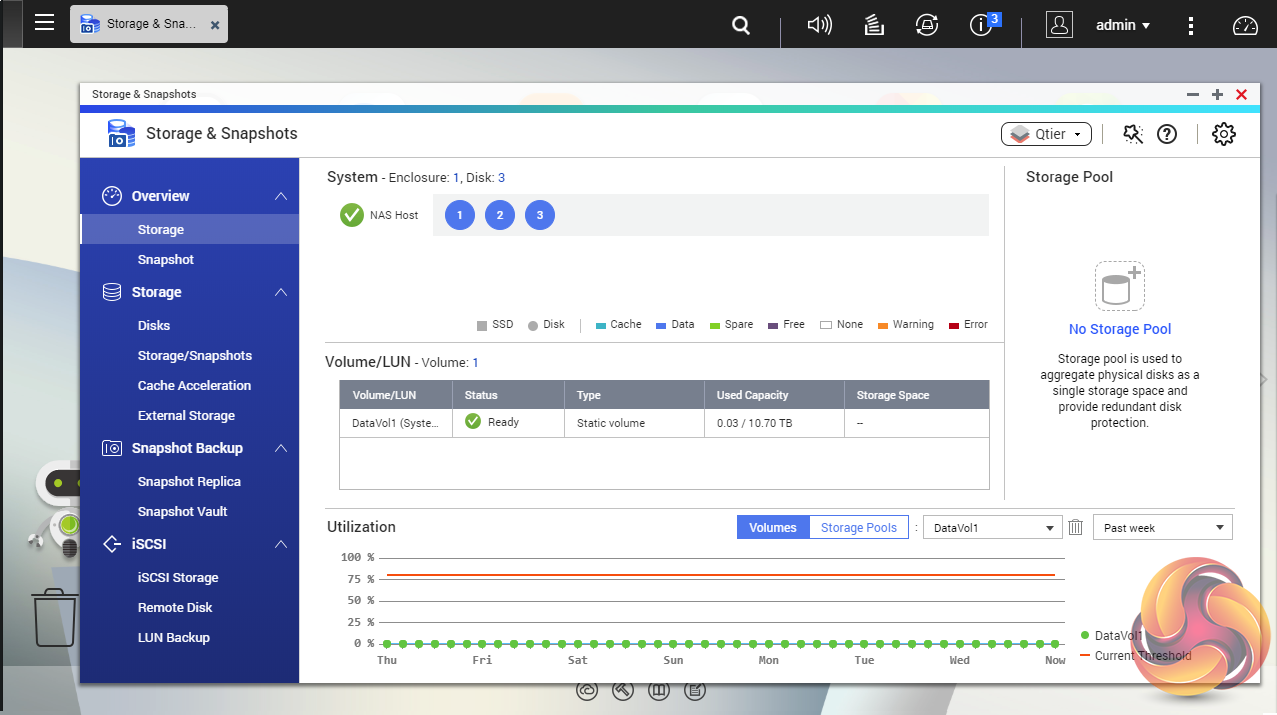Click the new storage pool icon
The width and height of the screenshot is (1277, 715).
coord(1119,287)
